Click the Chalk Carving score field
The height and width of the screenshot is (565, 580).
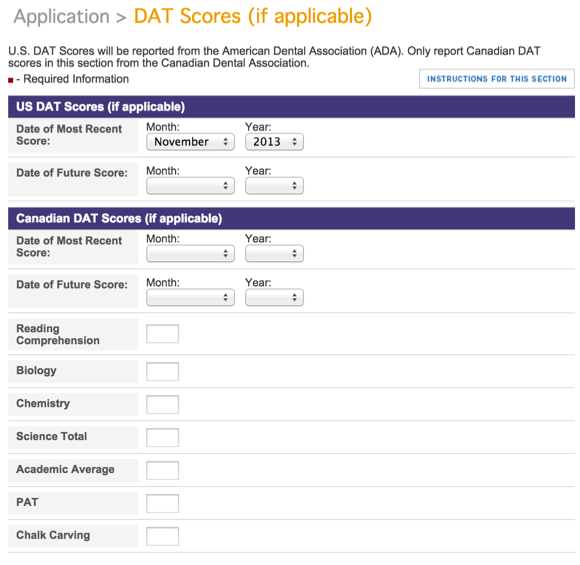[x=162, y=536]
